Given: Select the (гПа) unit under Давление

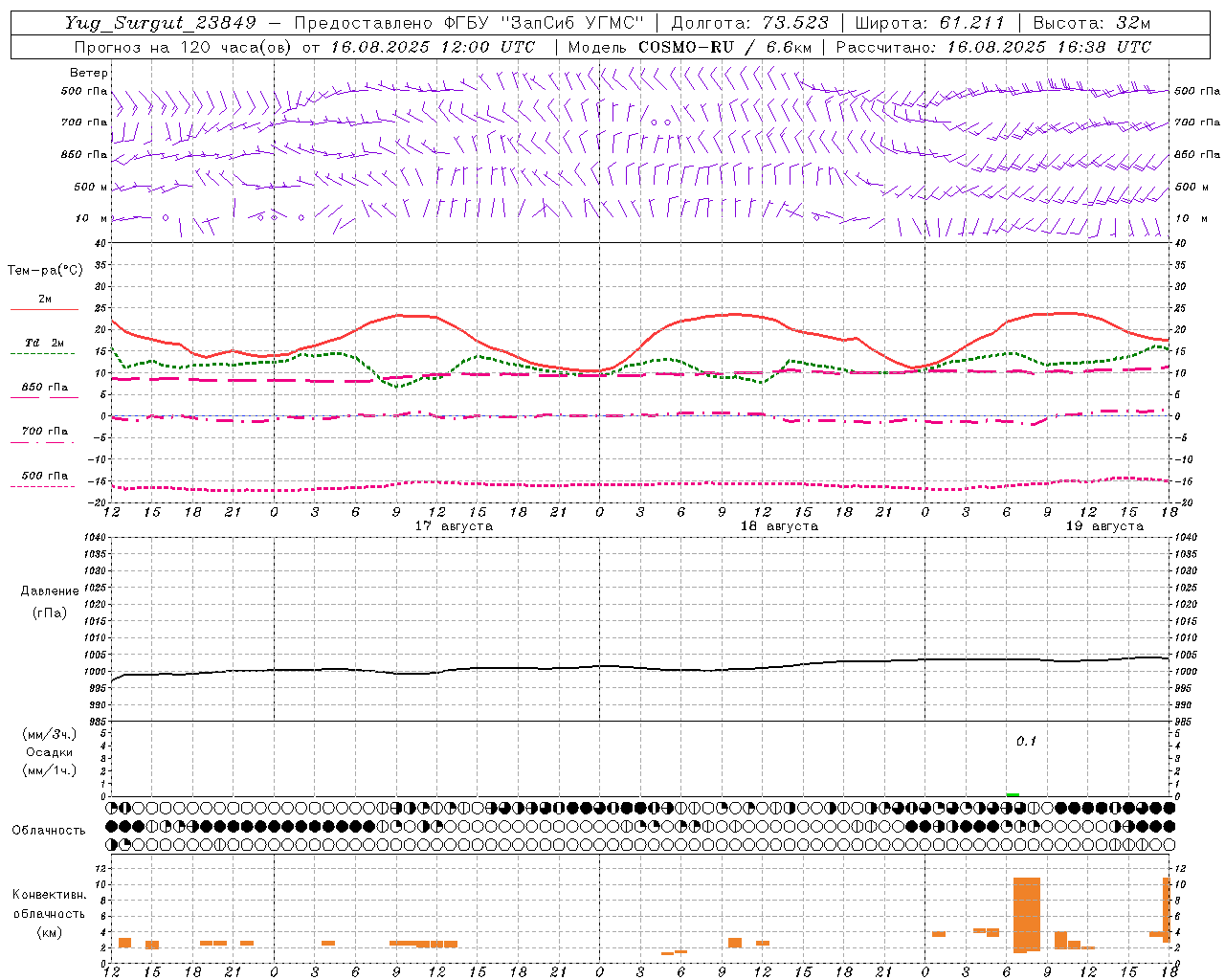Looking at the screenshot, I should [50, 612].
